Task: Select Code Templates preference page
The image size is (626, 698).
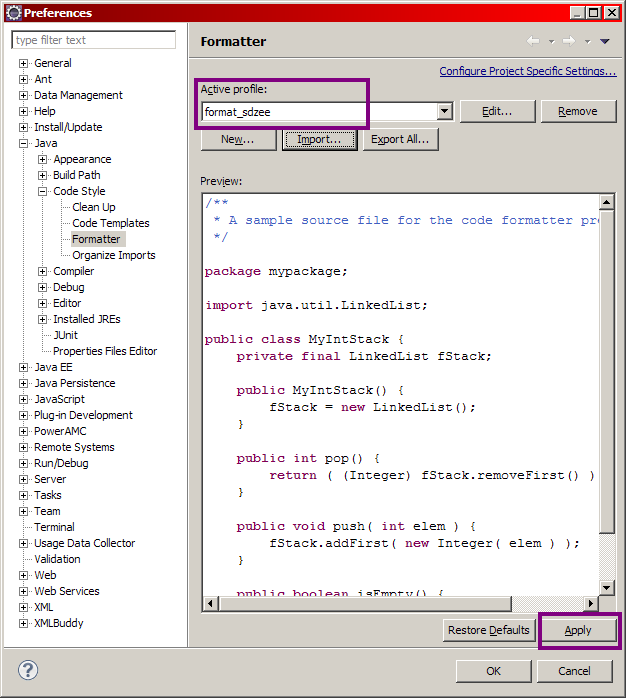Action: click(110, 223)
